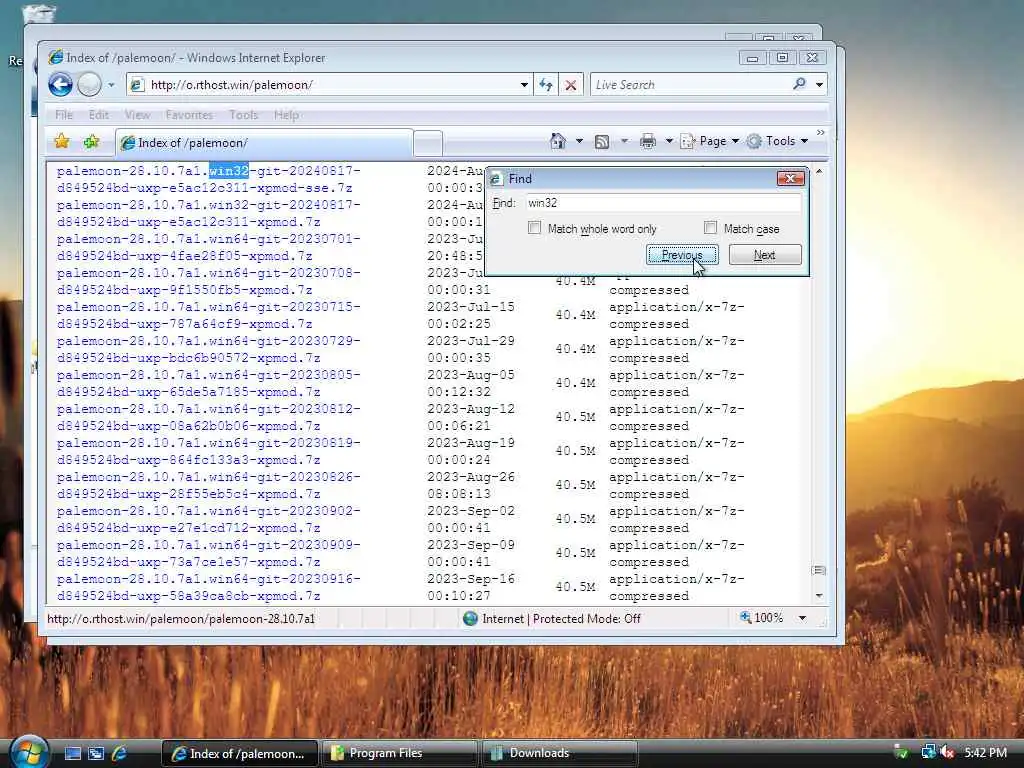Click the Home toolbar icon
Image resolution: width=1024 pixels, height=768 pixels.
click(558, 141)
